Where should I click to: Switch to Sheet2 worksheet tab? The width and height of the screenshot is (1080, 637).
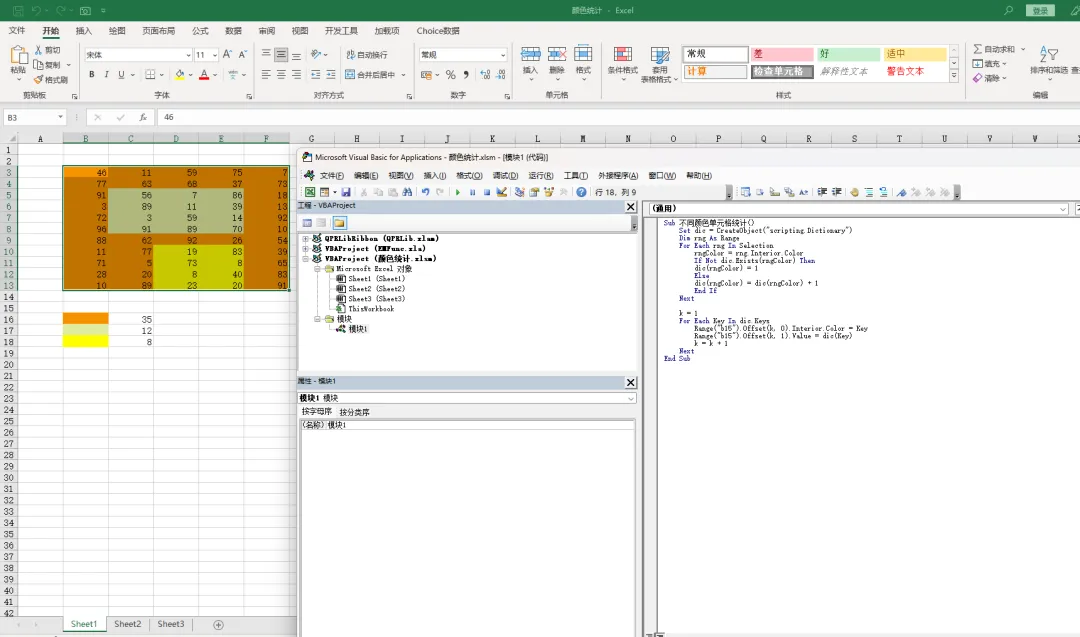127,624
